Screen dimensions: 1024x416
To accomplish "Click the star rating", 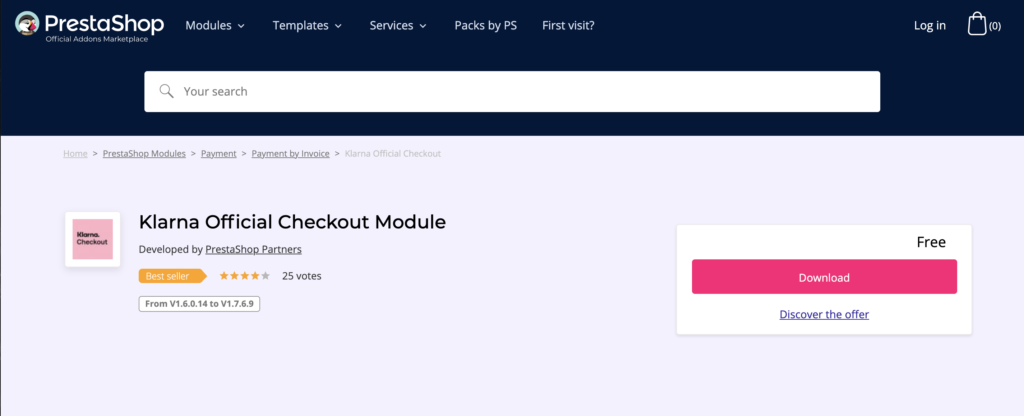I will 244,276.
